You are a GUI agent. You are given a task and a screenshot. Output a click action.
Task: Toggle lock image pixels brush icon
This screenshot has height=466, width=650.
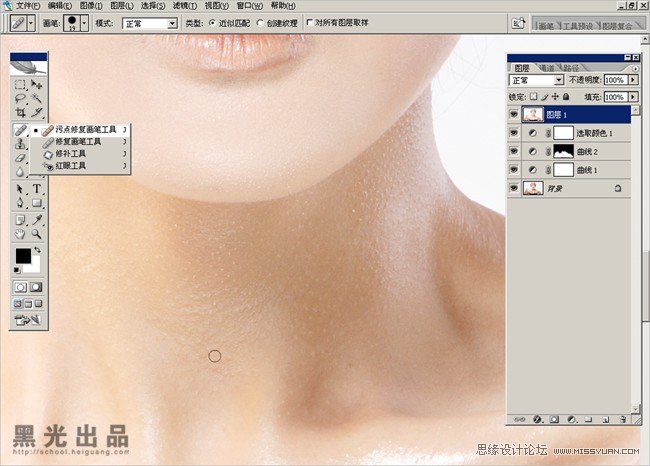(545, 97)
